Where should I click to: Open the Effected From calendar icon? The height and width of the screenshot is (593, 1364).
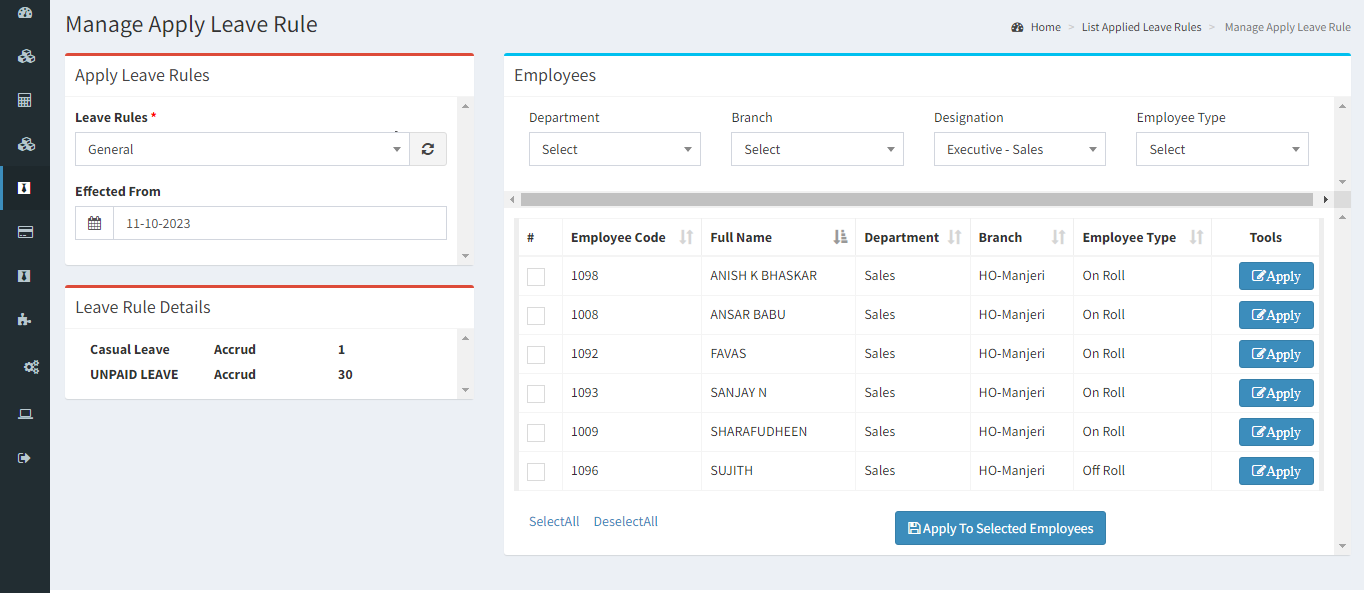(94, 223)
